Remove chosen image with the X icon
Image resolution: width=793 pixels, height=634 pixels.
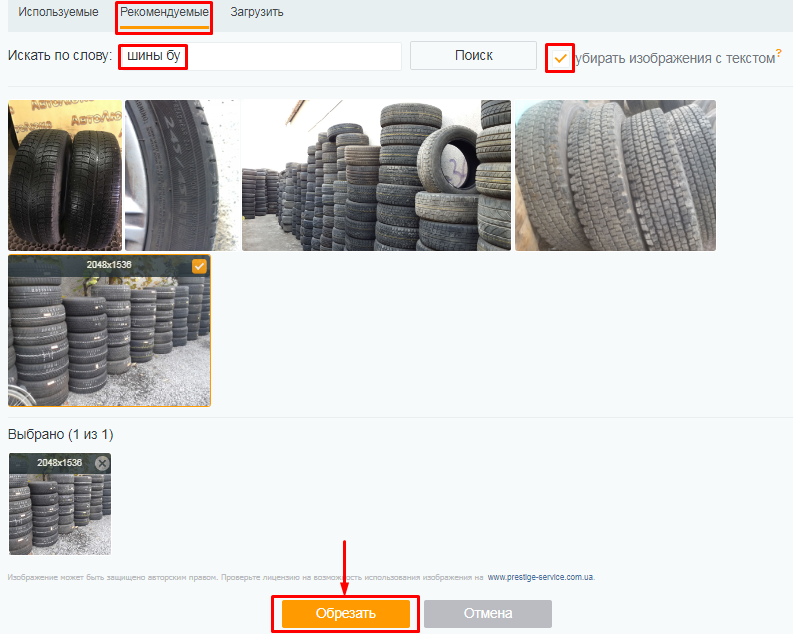pos(101,463)
